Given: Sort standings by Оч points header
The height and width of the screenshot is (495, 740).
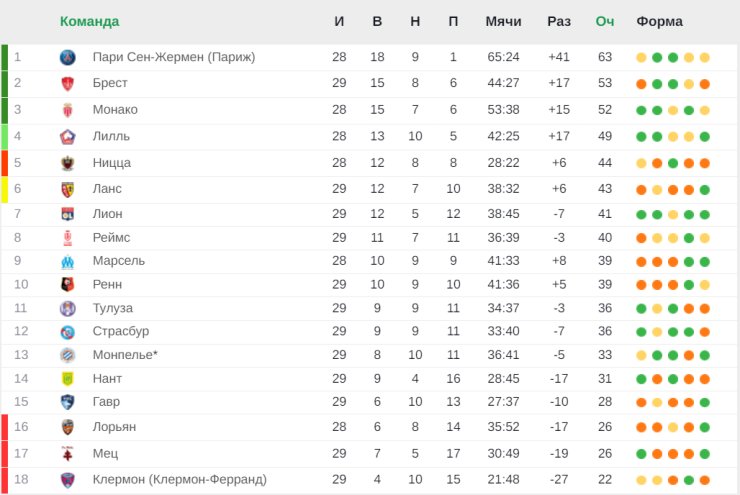Looking at the screenshot, I should coord(605,21).
